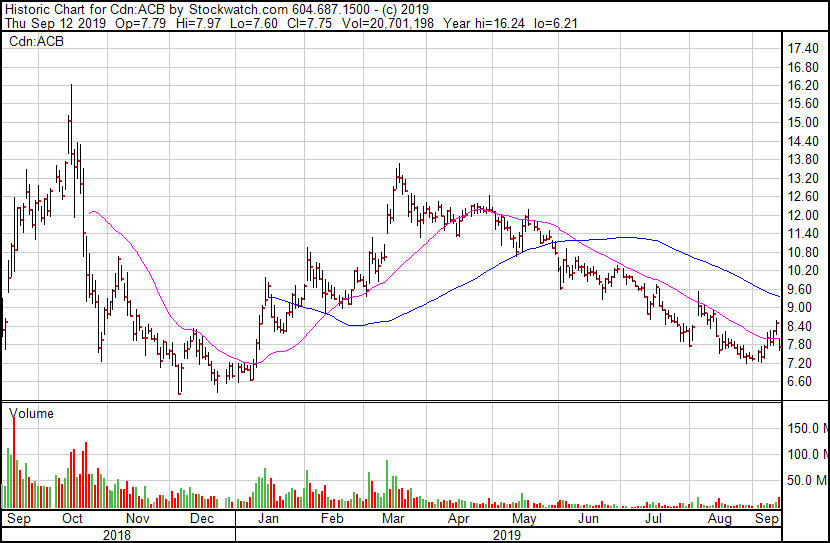Click the 'Nov' month label on time axis
This screenshot has width=830, height=543.
coord(138,519)
